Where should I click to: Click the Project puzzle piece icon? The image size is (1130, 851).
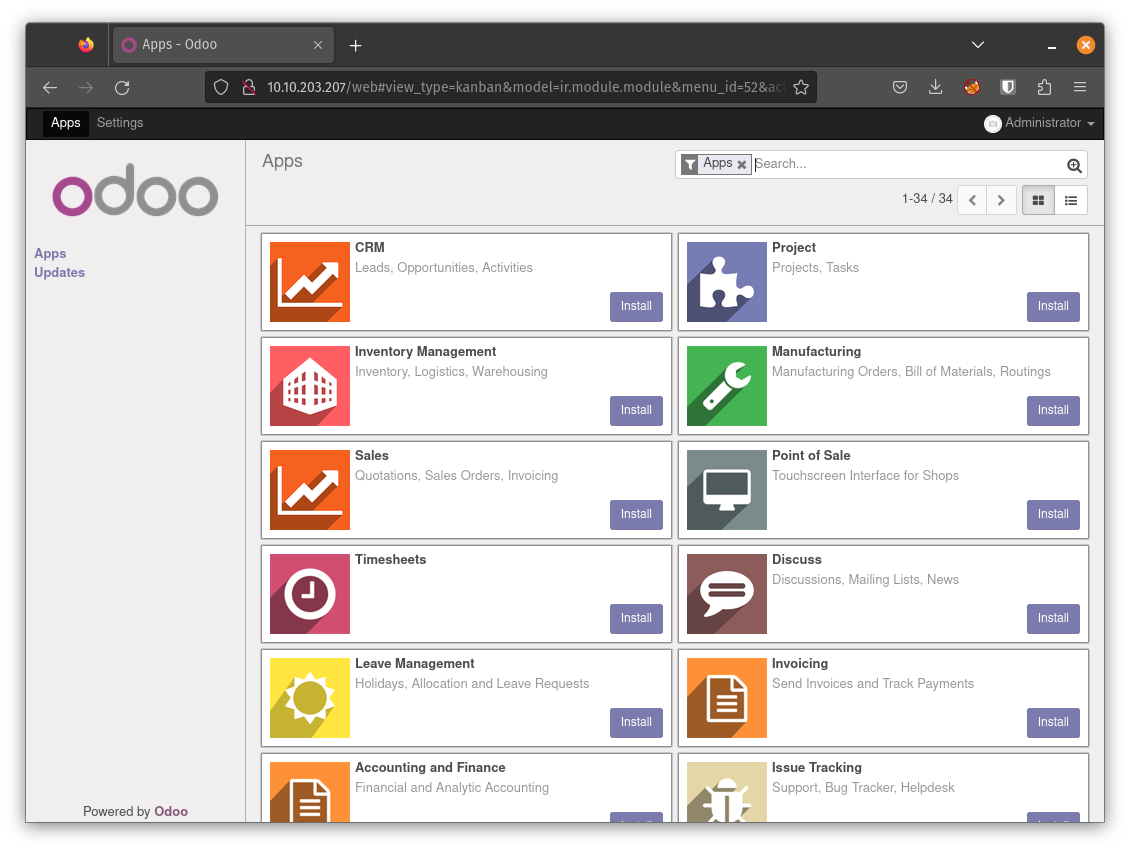(727, 282)
